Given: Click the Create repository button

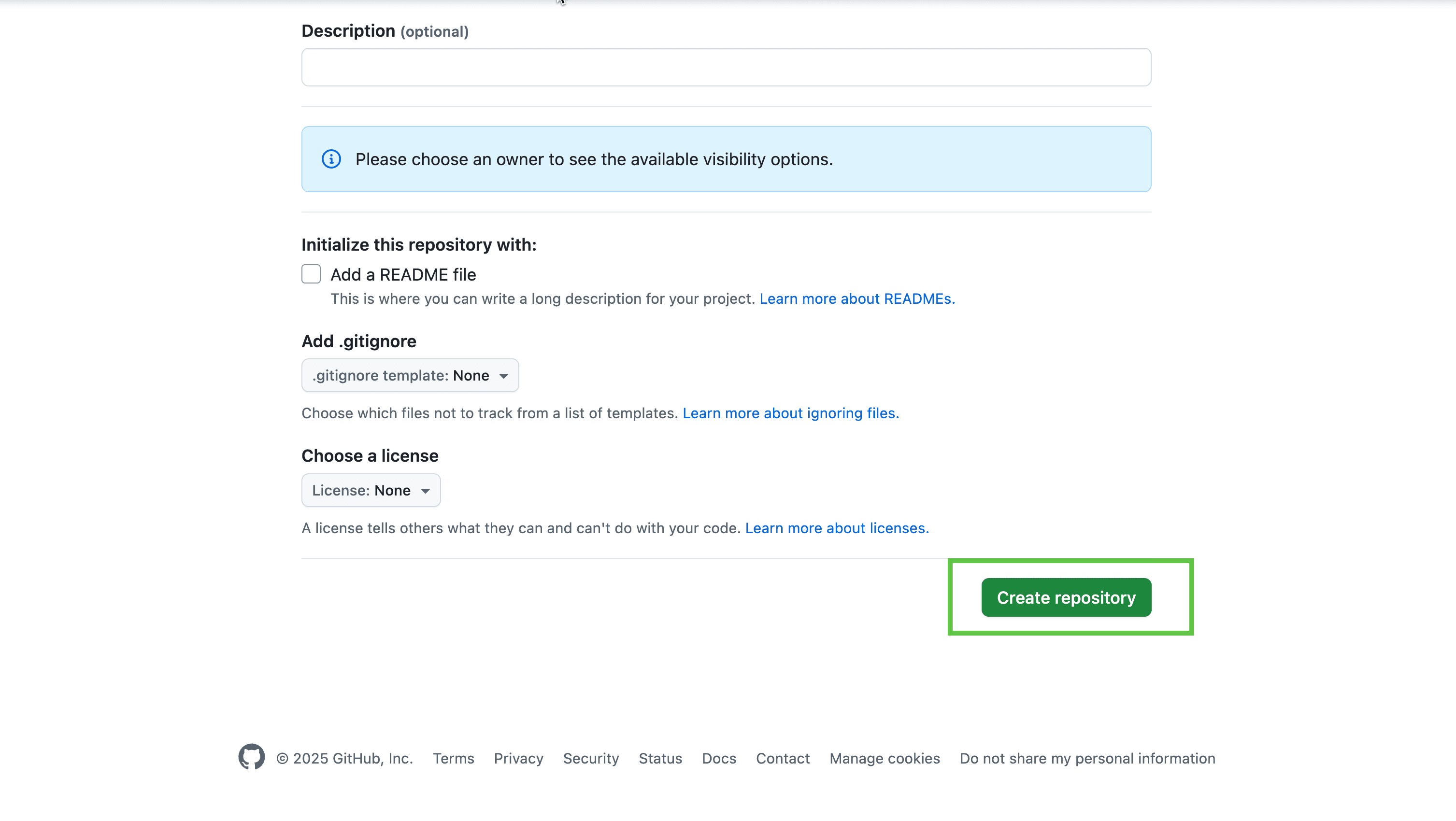Looking at the screenshot, I should 1066,597.
